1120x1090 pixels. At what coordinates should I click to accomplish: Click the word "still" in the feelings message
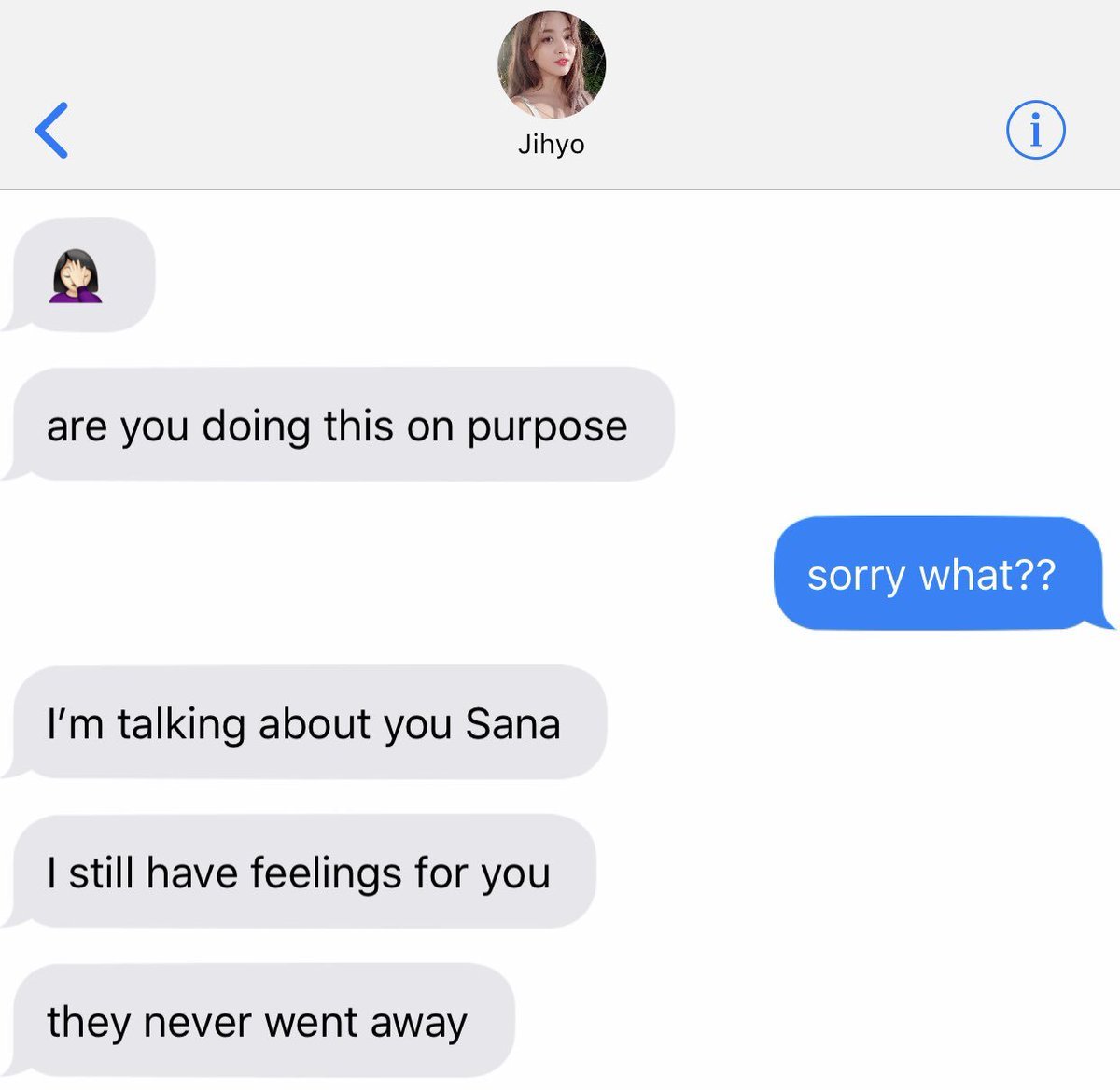click(x=103, y=873)
